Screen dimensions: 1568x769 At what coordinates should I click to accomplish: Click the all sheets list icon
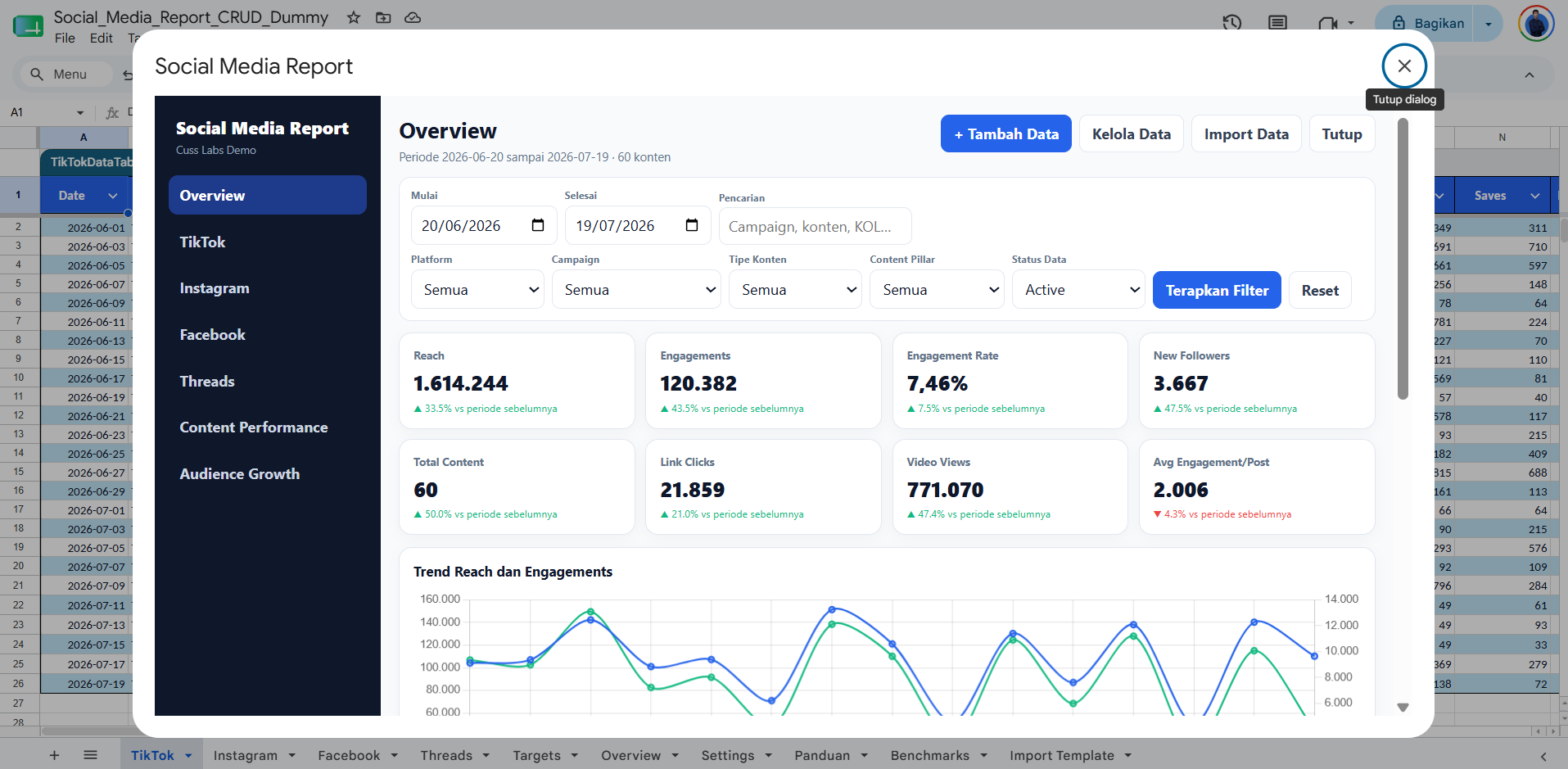[x=90, y=755]
